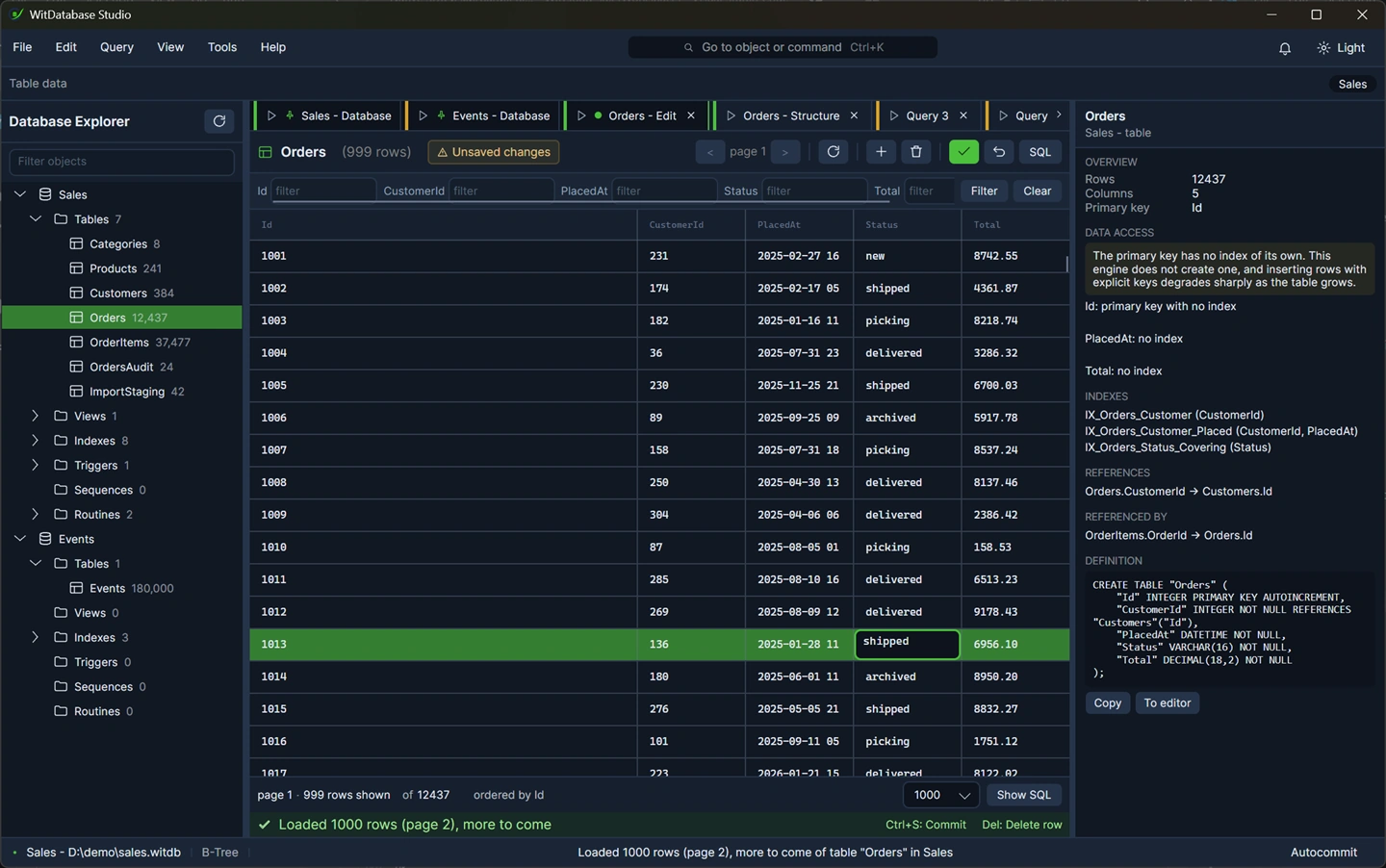Add a new row with plus icon
The height and width of the screenshot is (868, 1386).
[x=881, y=152]
